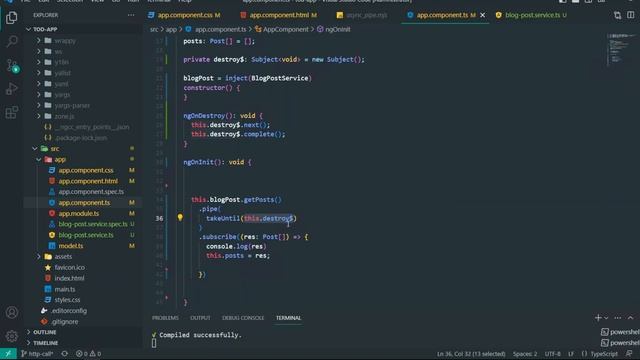Open errors and warnings count in status bar
The image size is (640, 360).
(x=88, y=354)
